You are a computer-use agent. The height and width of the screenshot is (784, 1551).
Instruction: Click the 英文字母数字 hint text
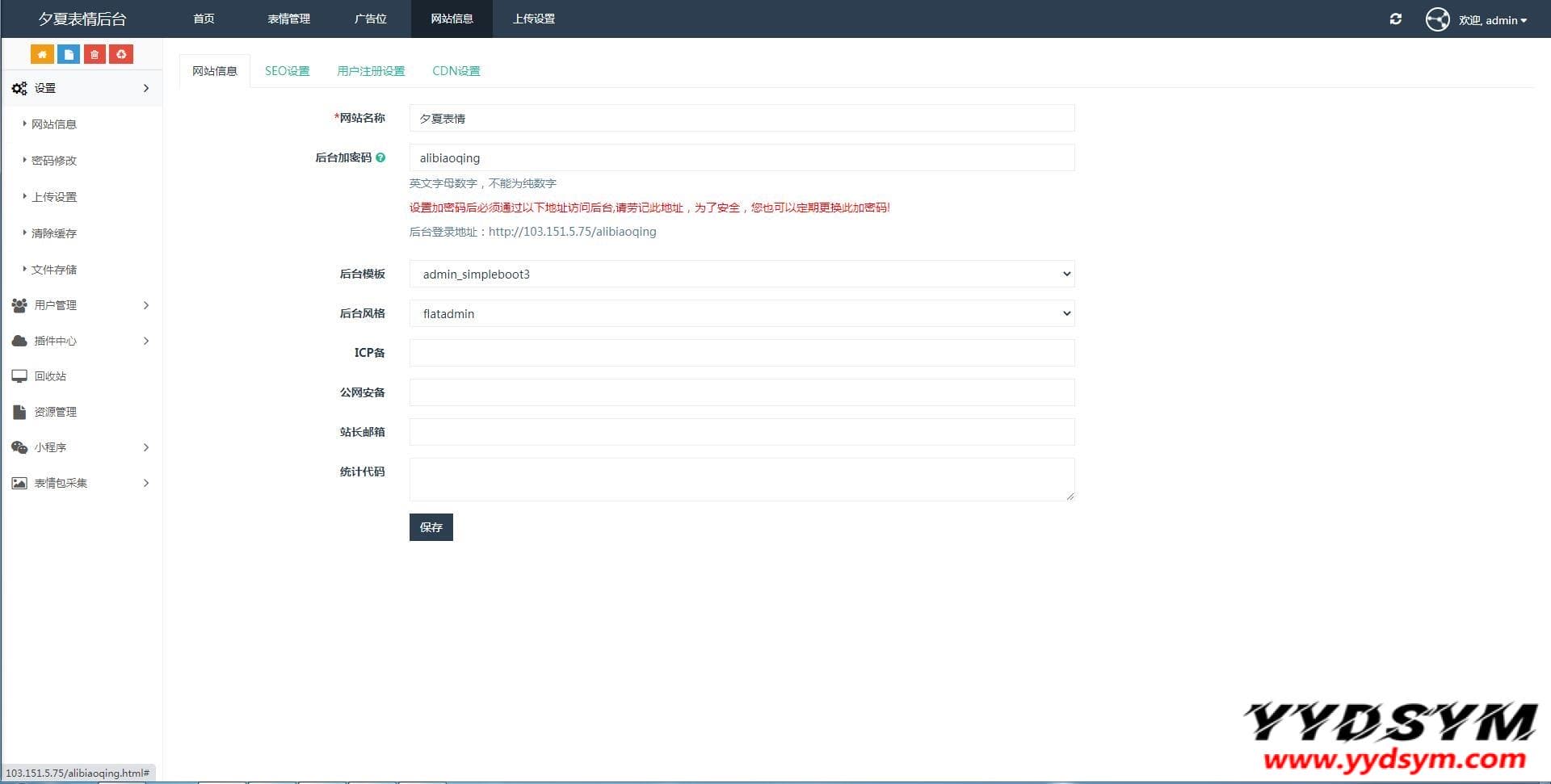pos(483,183)
